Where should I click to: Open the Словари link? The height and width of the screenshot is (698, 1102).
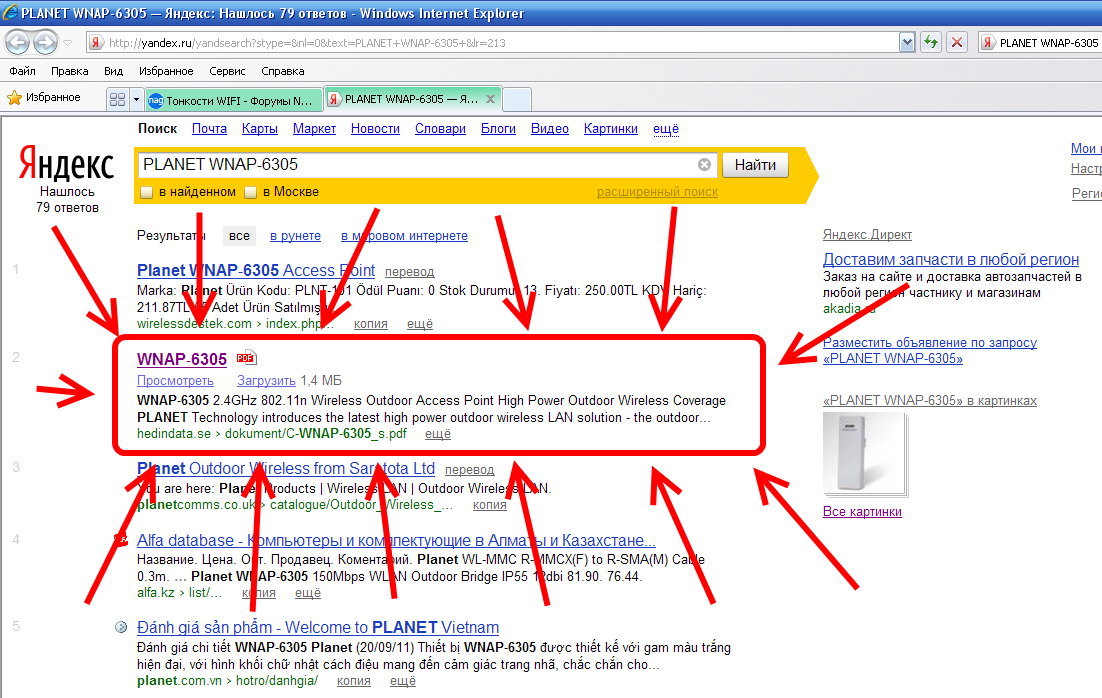coord(440,129)
